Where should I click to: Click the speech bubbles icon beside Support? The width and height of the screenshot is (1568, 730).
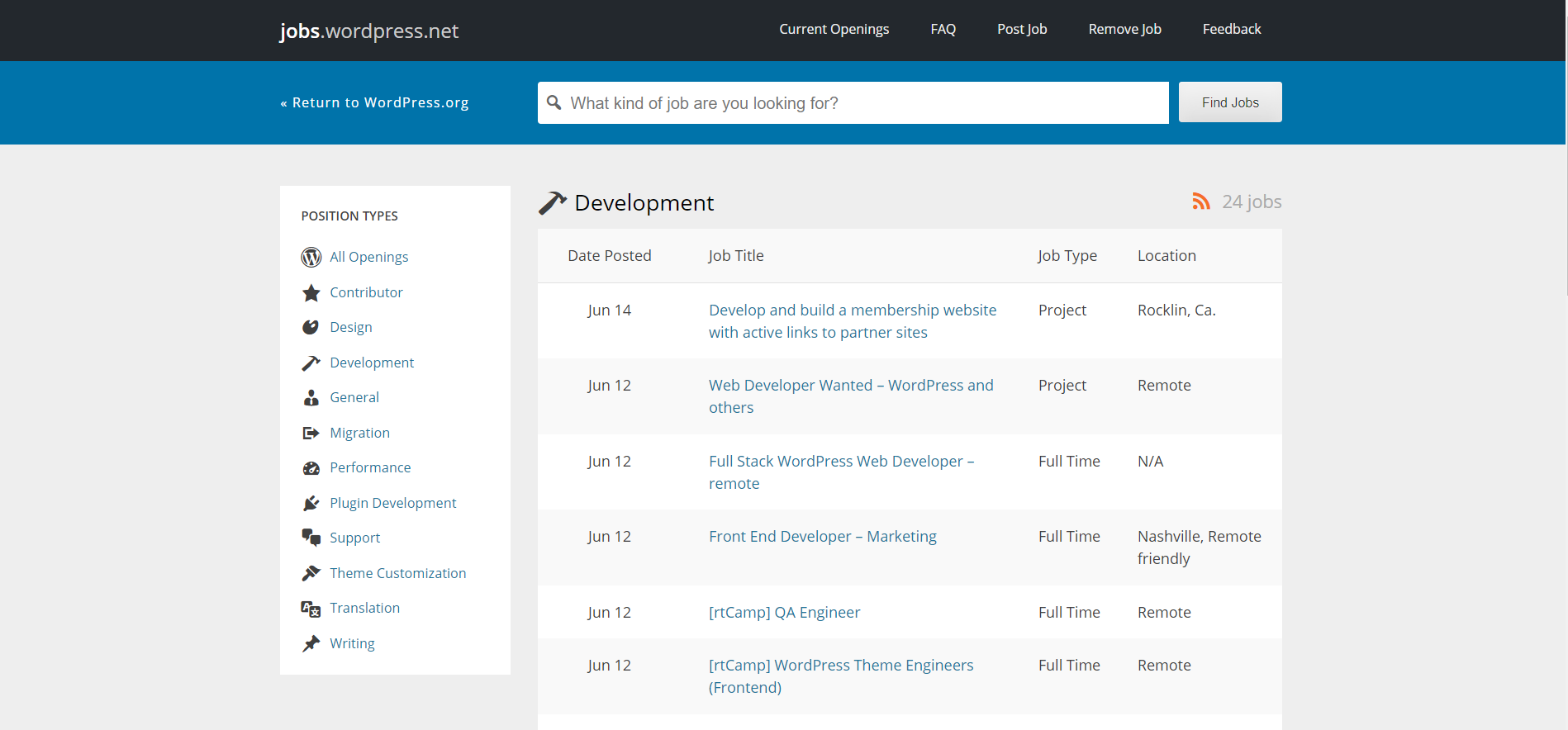click(x=311, y=538)
